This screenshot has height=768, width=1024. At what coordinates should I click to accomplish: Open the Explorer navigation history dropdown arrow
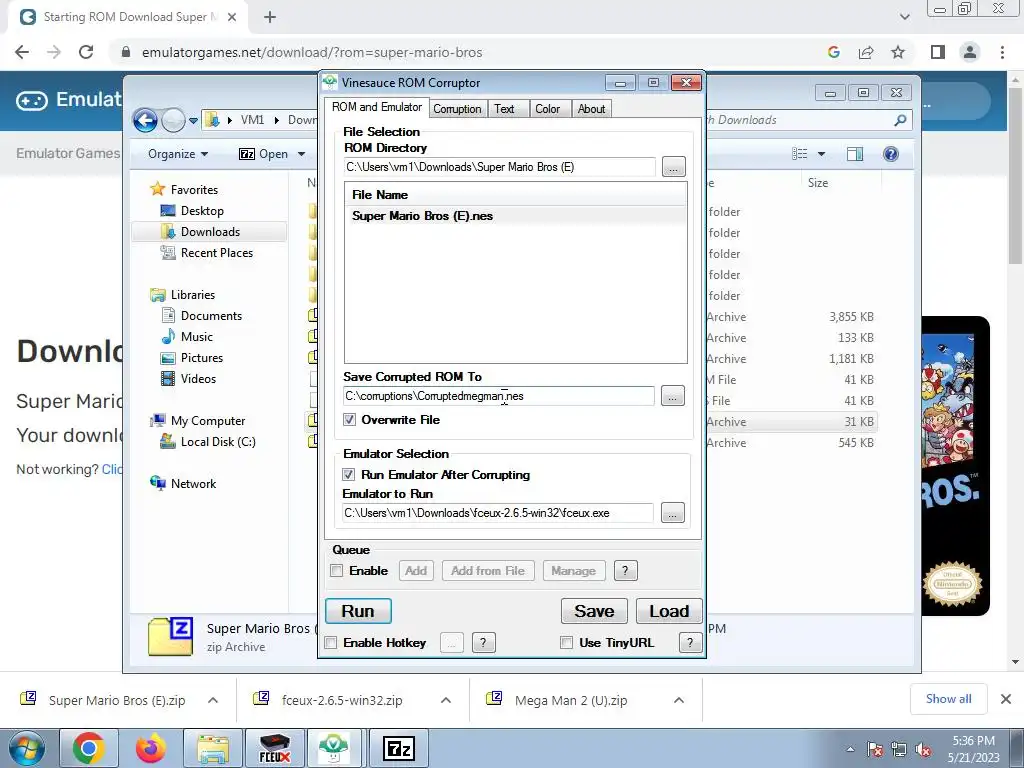point(193,121)
